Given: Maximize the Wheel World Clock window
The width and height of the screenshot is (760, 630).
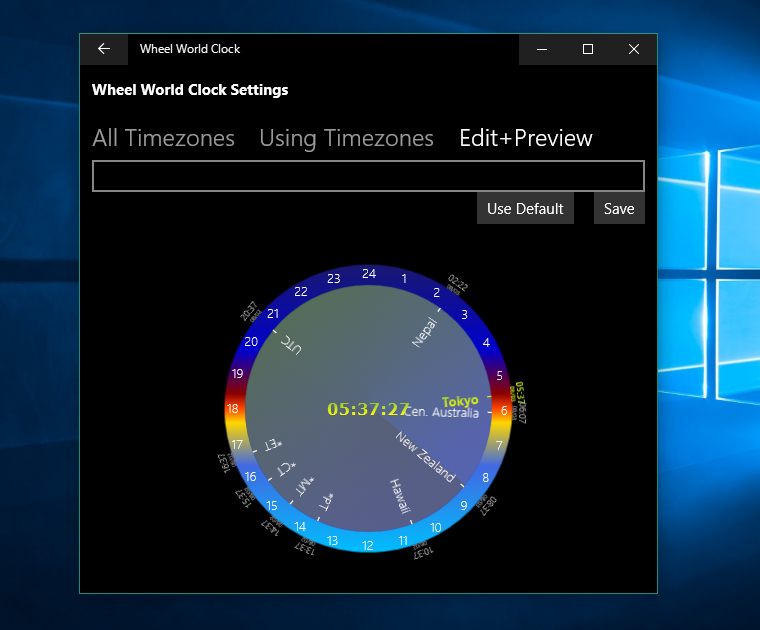Looking at the screenshot, I should coord(588,49).
